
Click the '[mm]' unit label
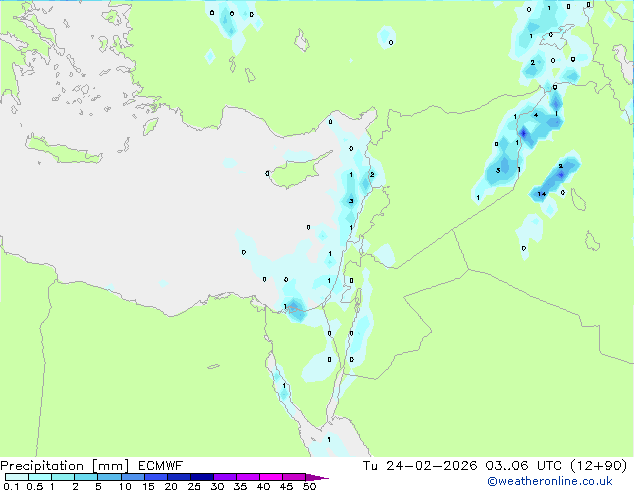[x=110, y=466]
